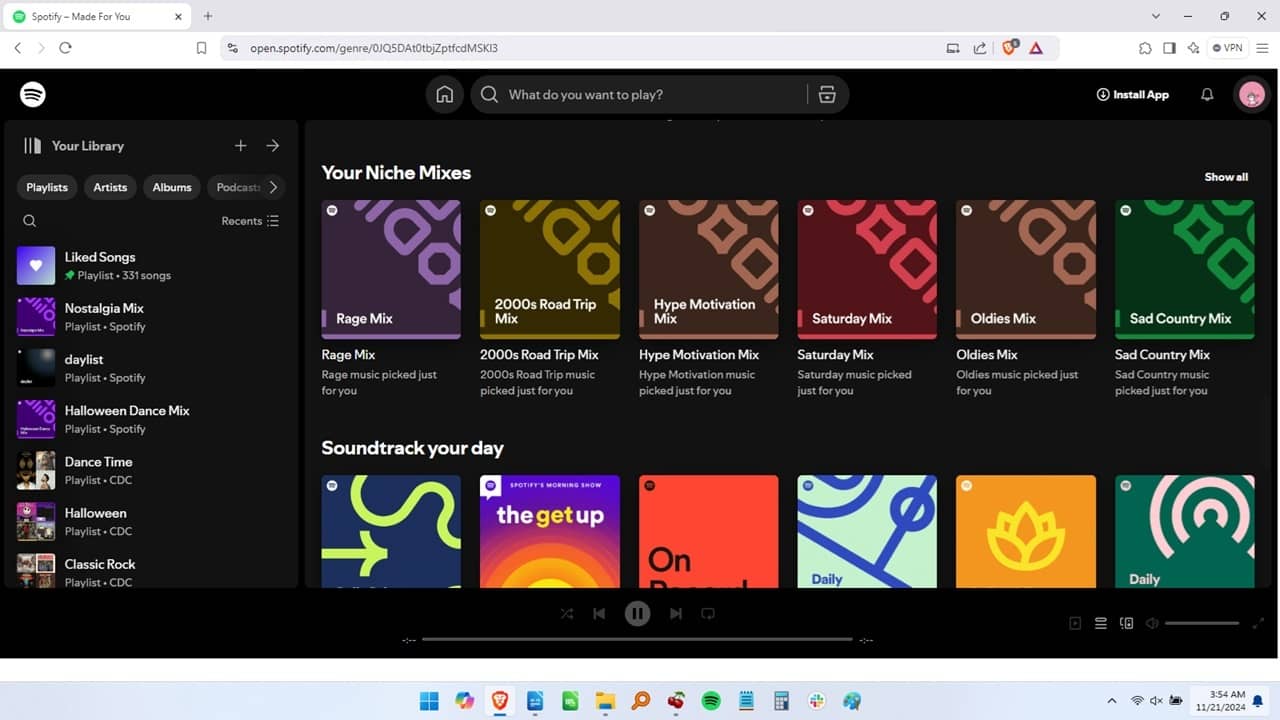Click the search icon in Your Library

pos(29,220)
